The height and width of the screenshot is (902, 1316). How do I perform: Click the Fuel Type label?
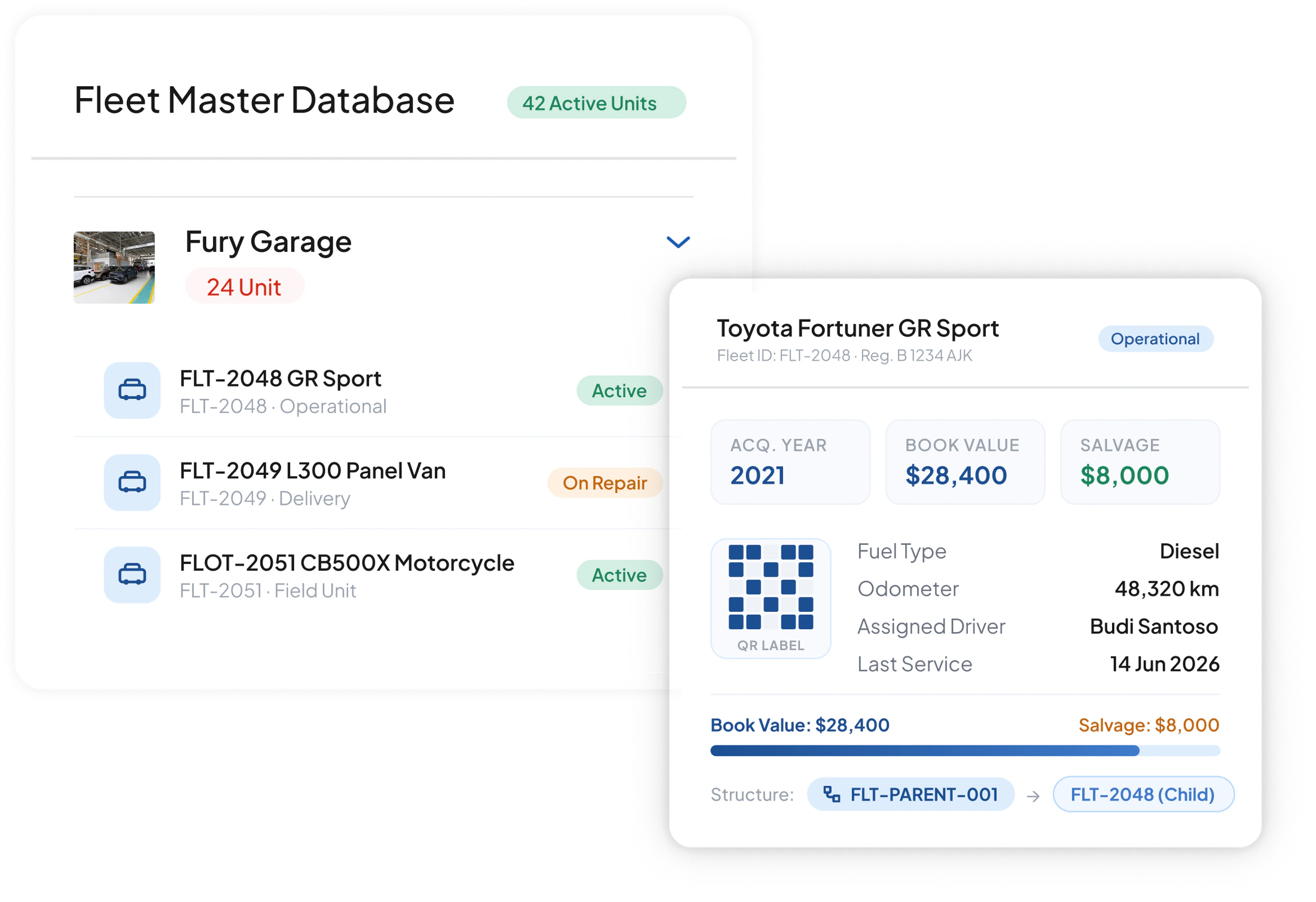pyautogui.click(x=901, y=551)
